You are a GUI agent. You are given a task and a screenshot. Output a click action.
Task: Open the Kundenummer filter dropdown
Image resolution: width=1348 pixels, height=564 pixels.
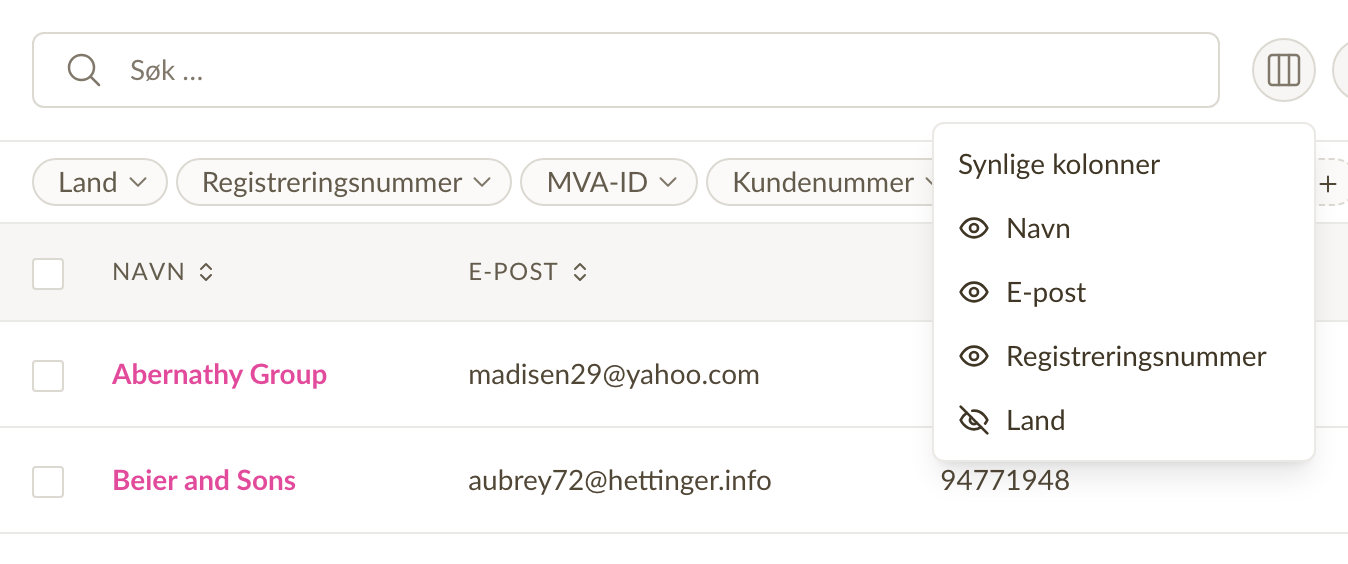(822, 183)
